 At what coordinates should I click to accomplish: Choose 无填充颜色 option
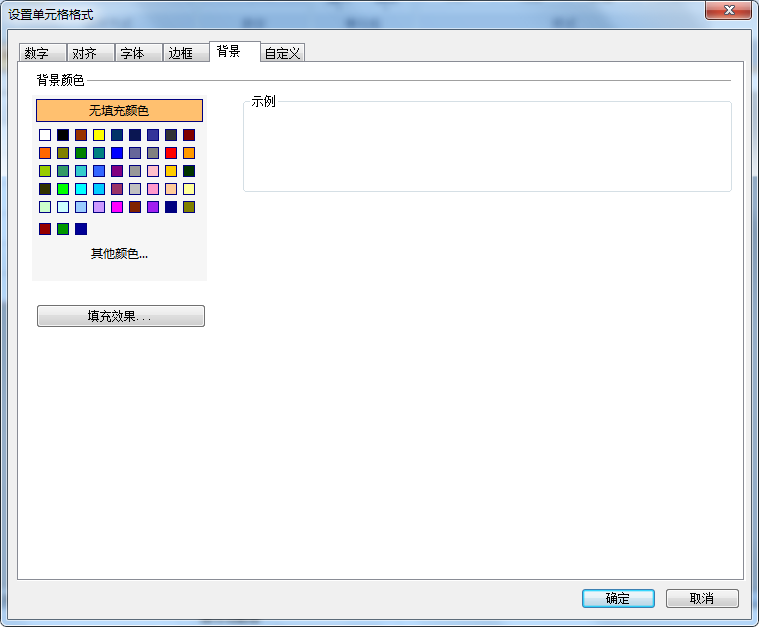(x=119, y=110)
